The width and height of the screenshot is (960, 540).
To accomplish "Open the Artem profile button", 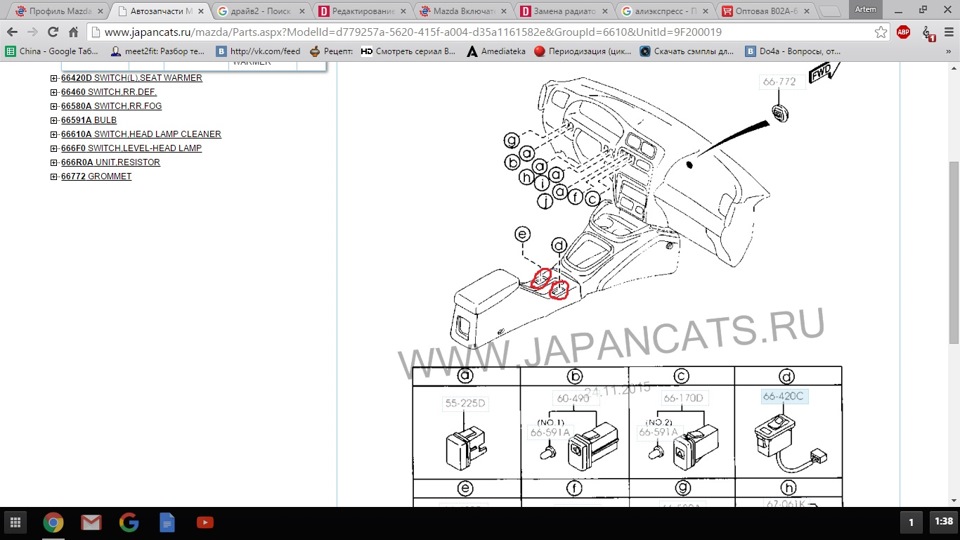I will point(865,9).
